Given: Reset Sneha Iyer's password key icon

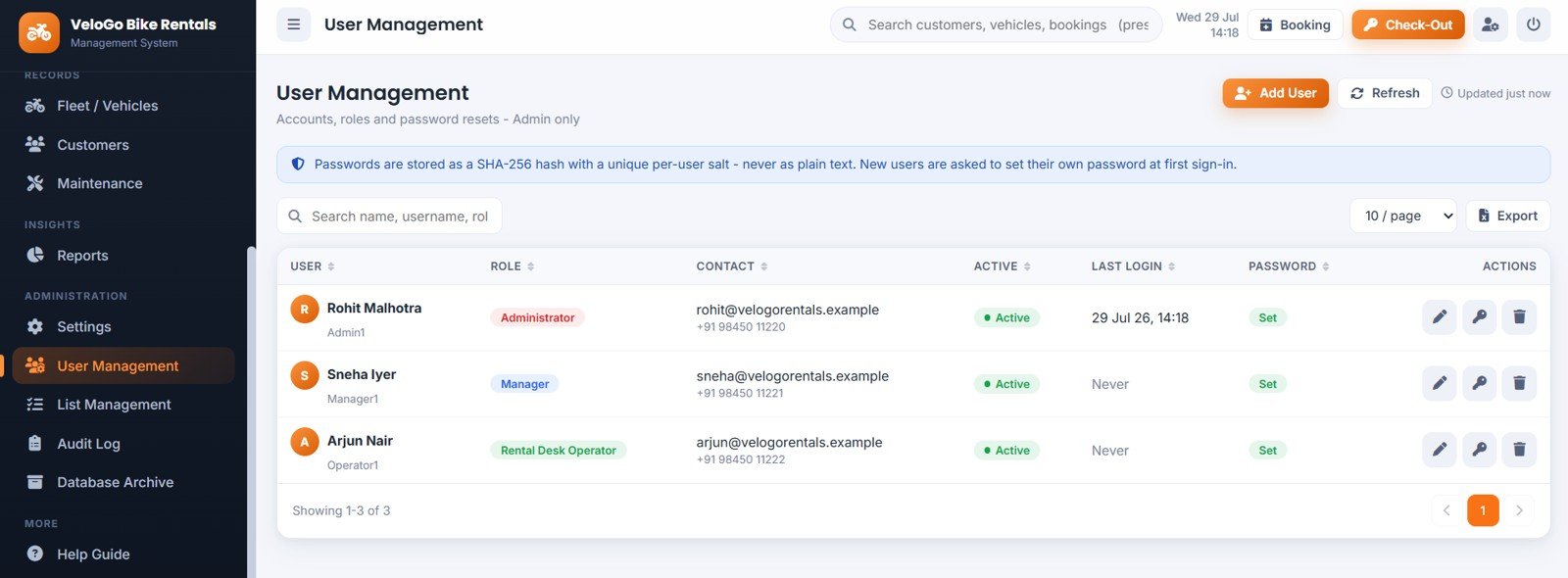Looking at the screenshot, I should 1480,383.
